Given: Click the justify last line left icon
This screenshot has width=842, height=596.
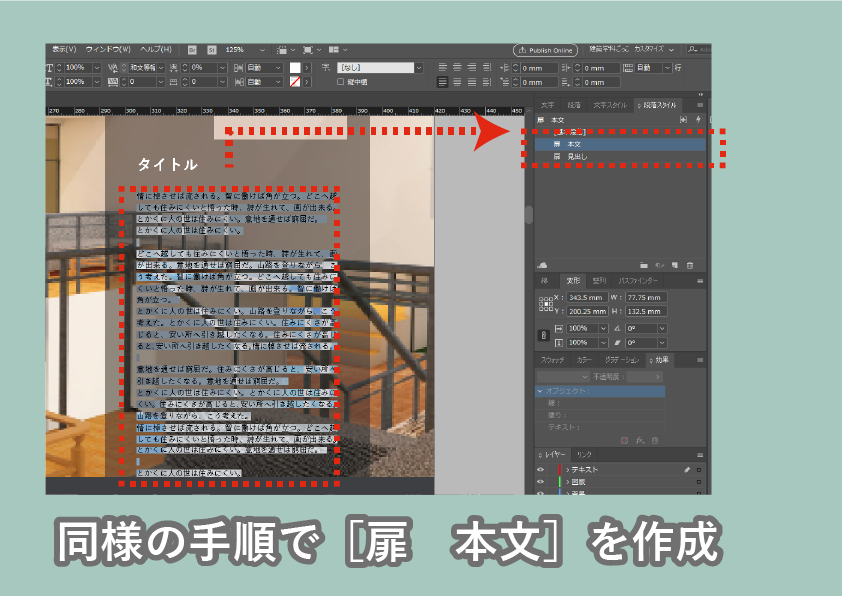Looking at the screenshot, I should 442,82.
